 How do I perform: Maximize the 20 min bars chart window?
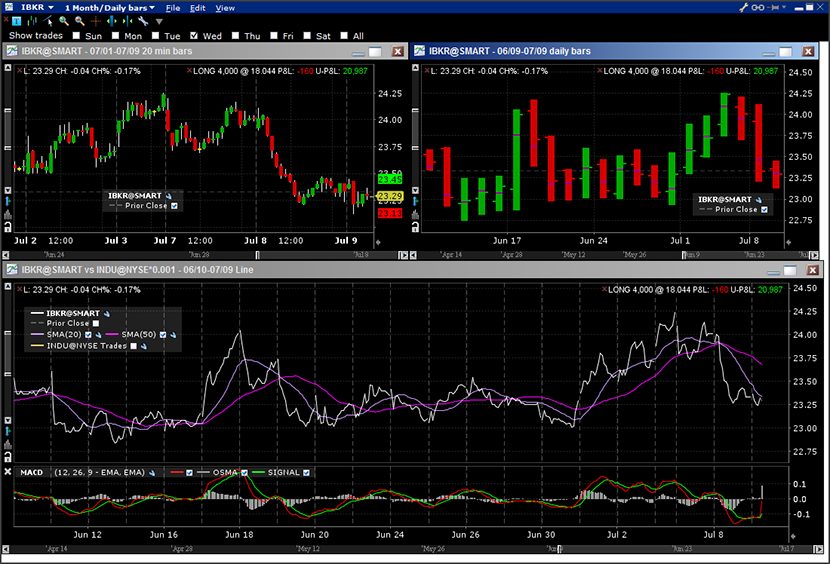coord(375,51)
